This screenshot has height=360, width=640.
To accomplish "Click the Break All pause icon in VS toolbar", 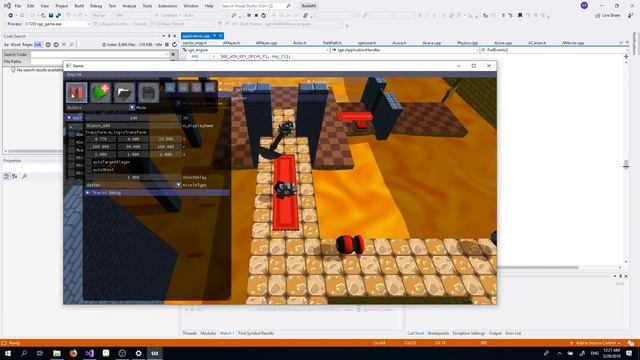I will click(249, 16).
